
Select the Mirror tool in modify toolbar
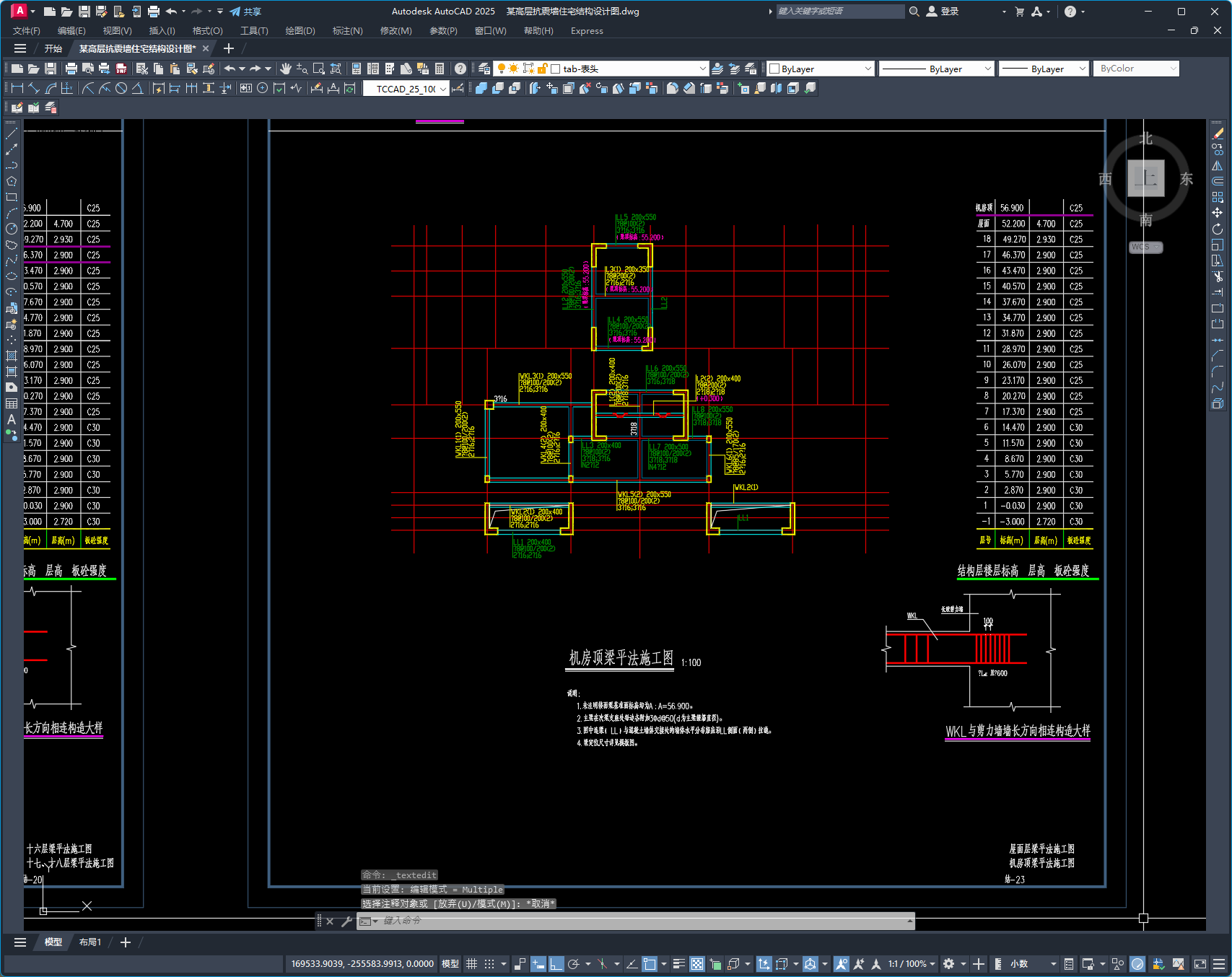[1218, 165]
